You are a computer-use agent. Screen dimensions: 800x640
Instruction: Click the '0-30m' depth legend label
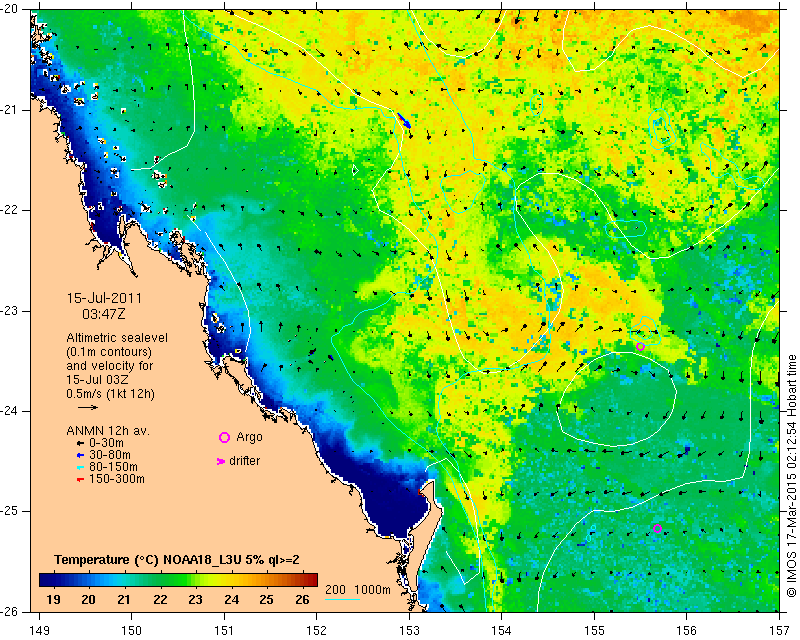click(x=106, y=443)
